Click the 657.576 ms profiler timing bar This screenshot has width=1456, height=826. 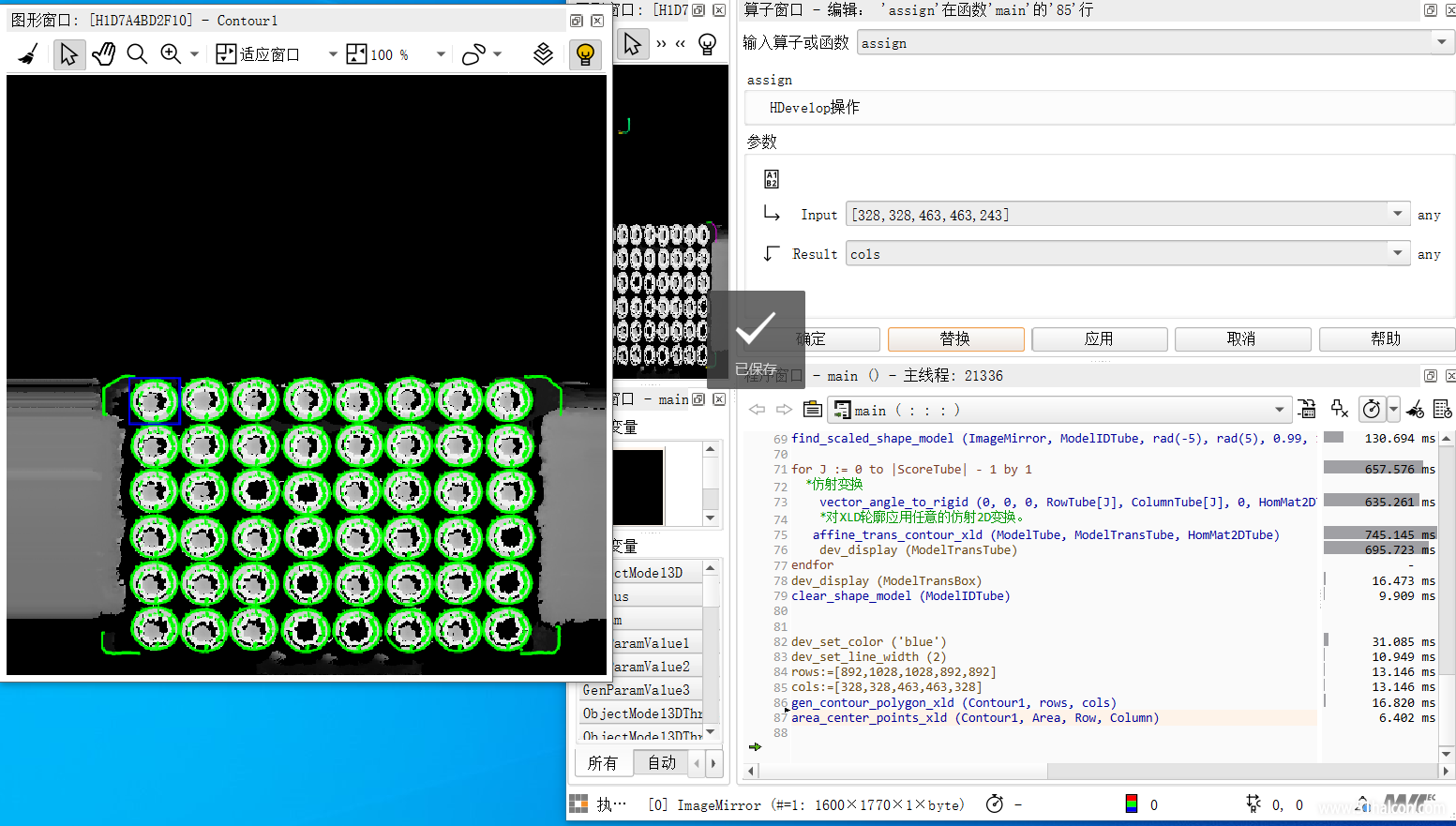click(1379, 469)
